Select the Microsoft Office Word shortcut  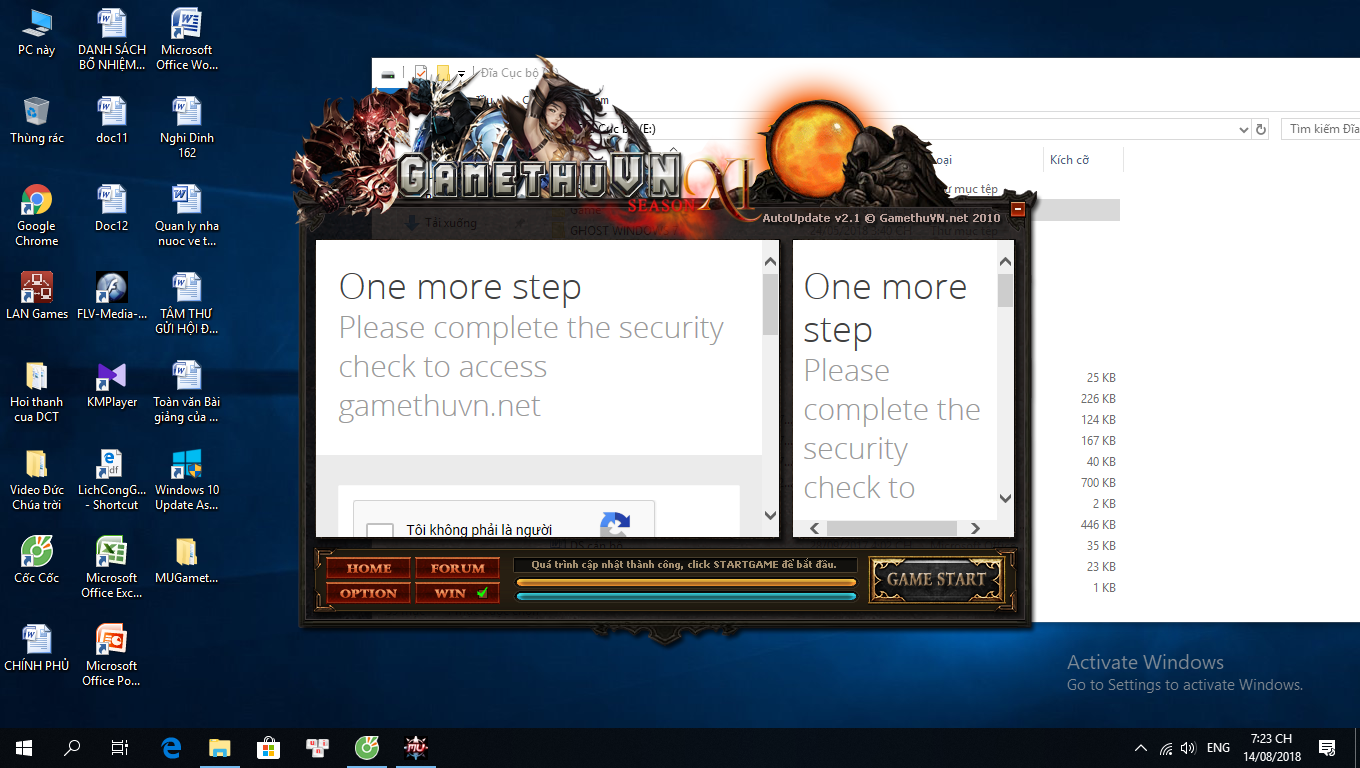(186, 39)
